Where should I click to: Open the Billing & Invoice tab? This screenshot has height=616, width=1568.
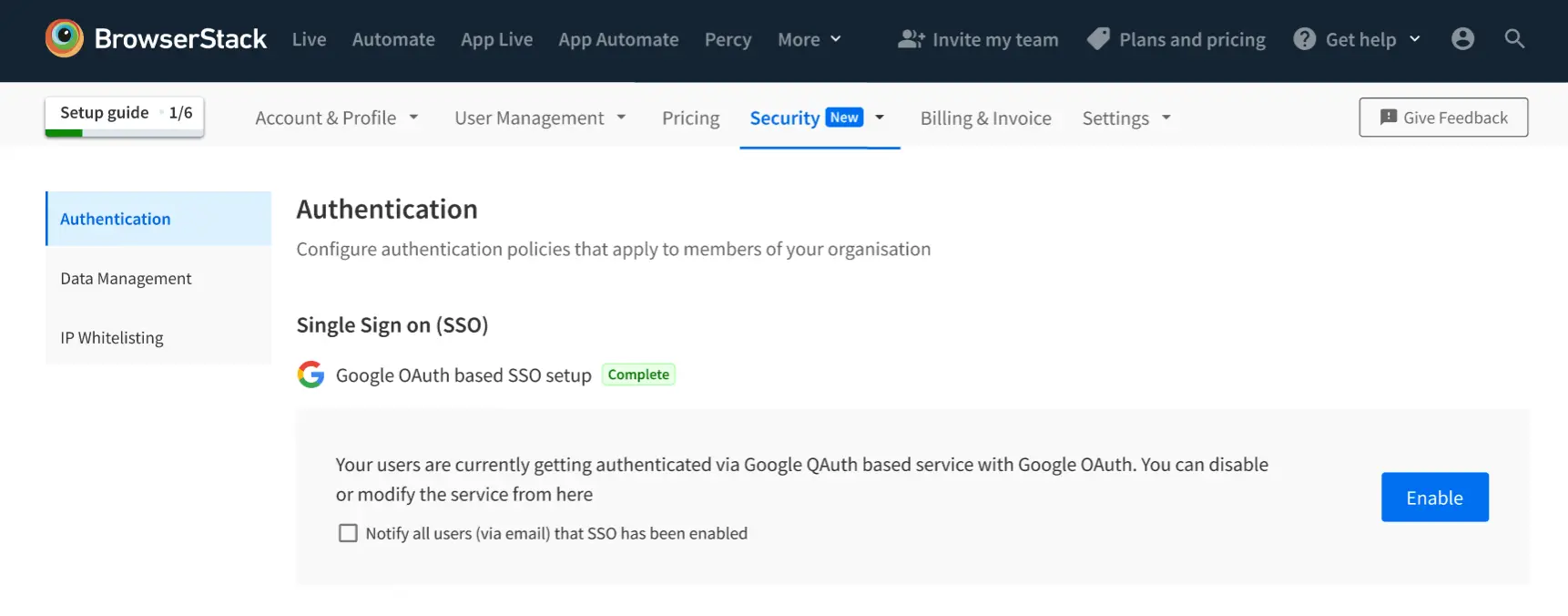(985, 118)
